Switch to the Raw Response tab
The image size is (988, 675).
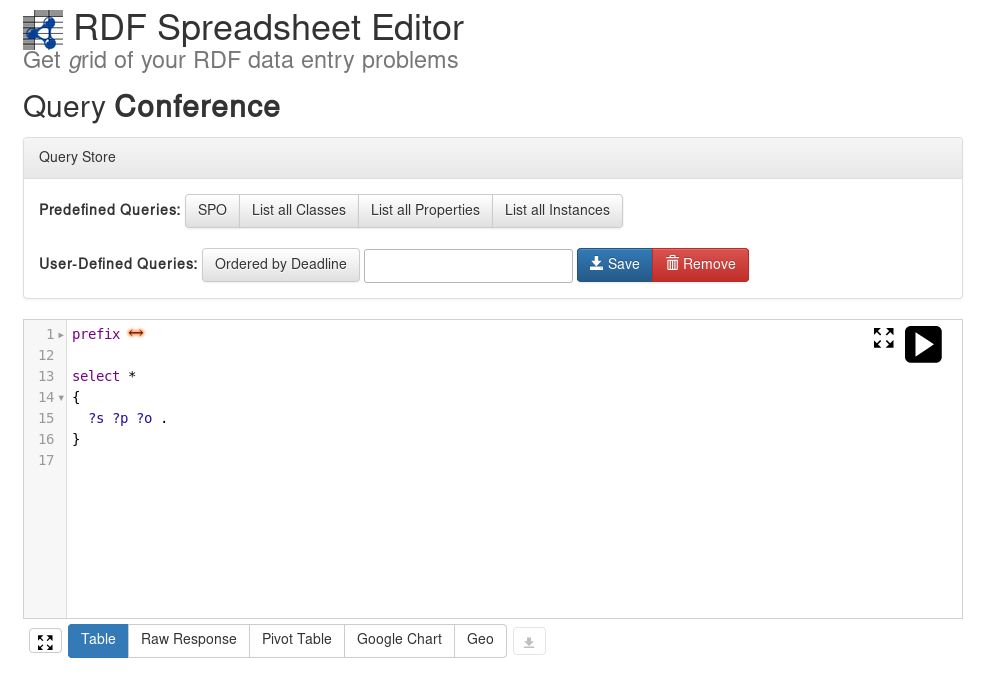189,641
